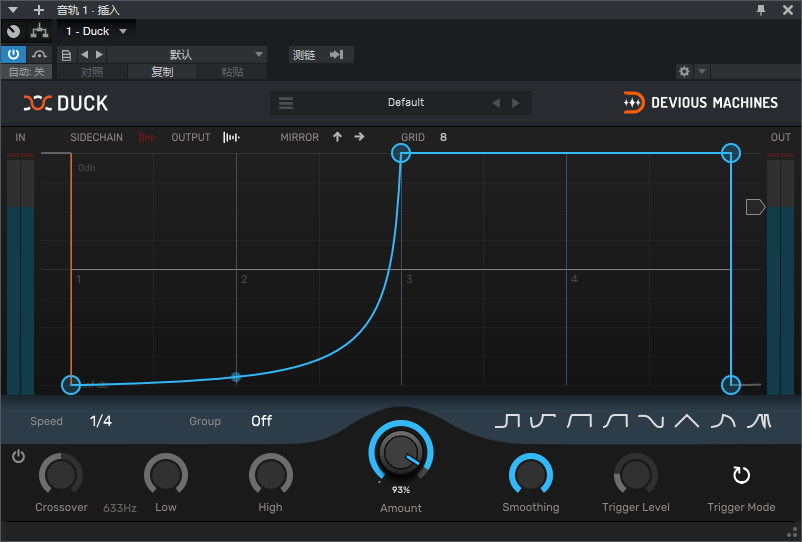Load previous host preset with left arrow
Image resolution: width=802 pixels, height=542 pixels.
point(84,54)
